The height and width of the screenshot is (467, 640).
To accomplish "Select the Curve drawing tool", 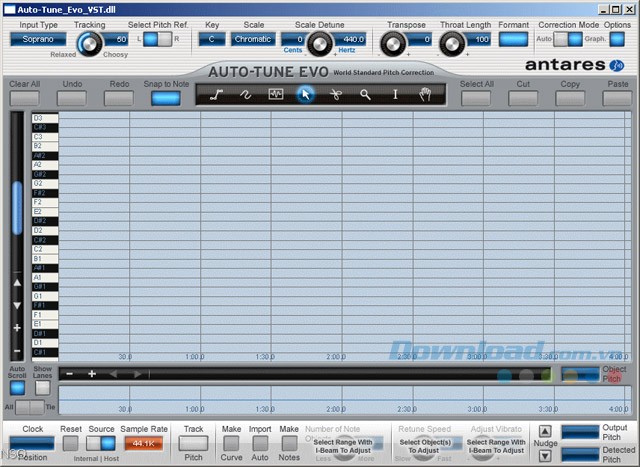I will [x=246, y=95].
